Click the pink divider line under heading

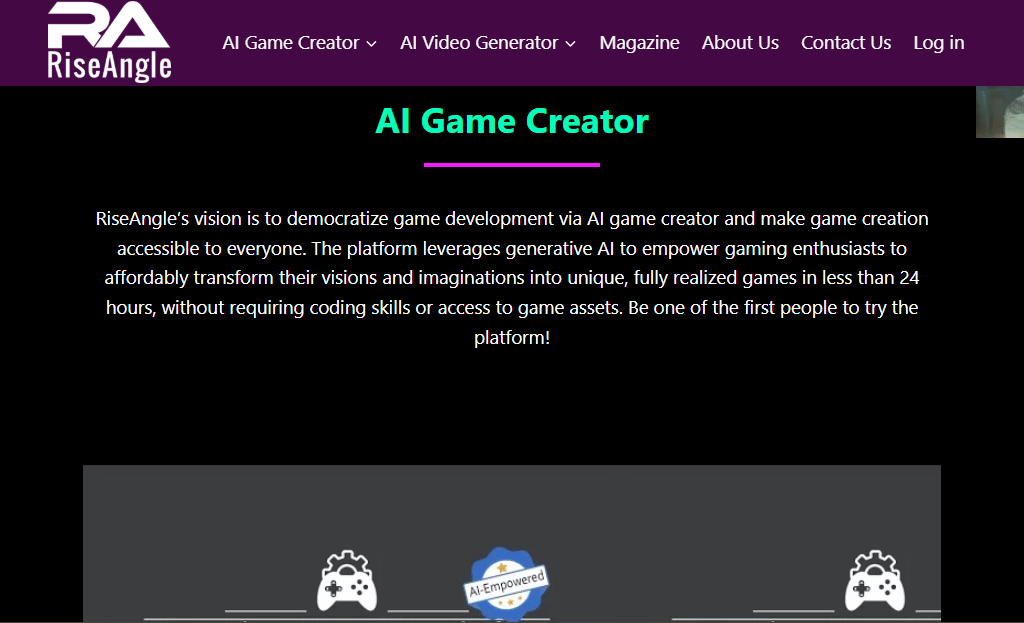tap(512, 165)
